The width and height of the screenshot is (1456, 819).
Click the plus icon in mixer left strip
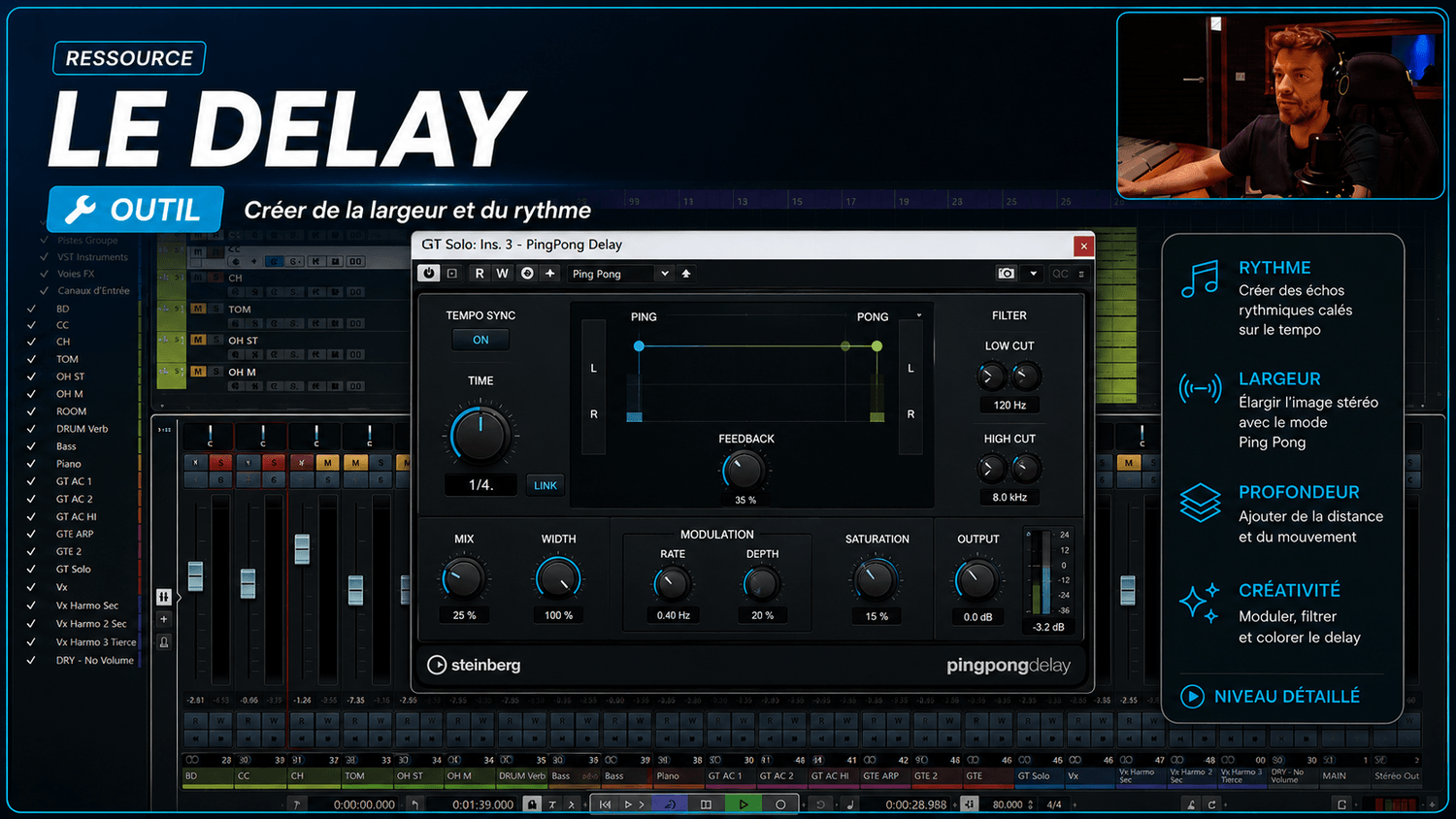164,619
